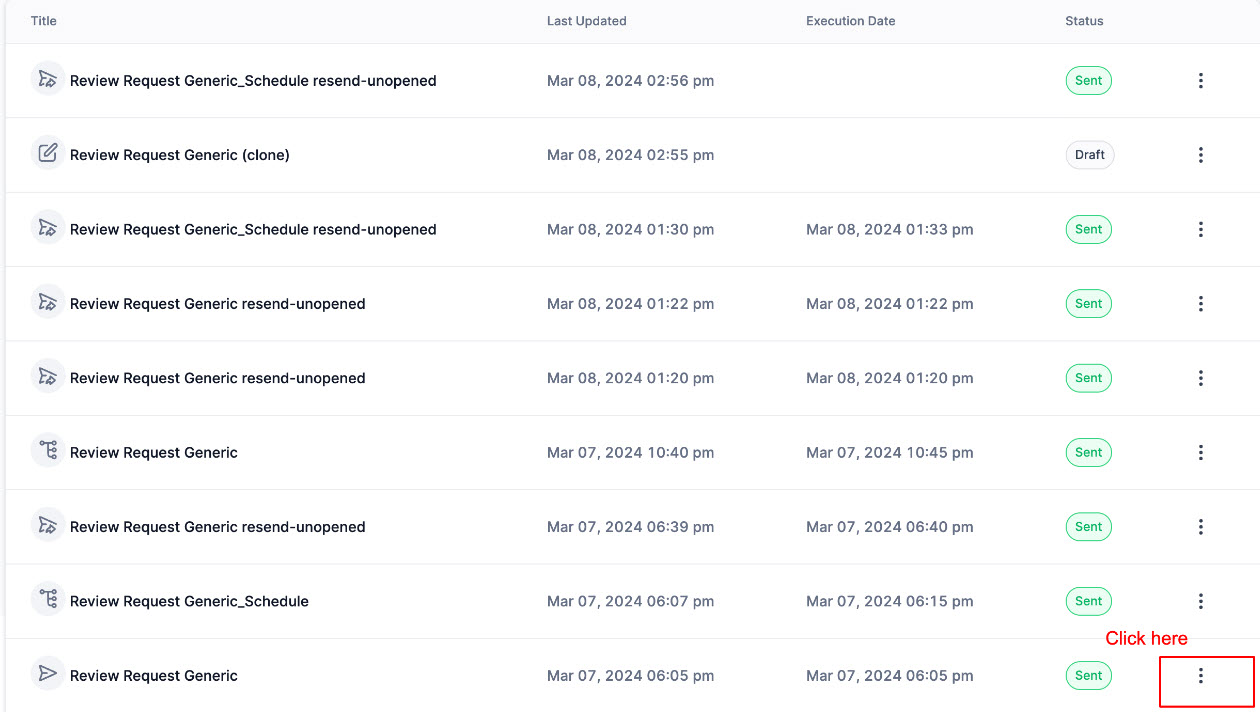Image resolution: width=1260 pixels, height=712 pixels.
Task: Open the three-dot menu for the Draft campaign
Action: point(1200,155)
